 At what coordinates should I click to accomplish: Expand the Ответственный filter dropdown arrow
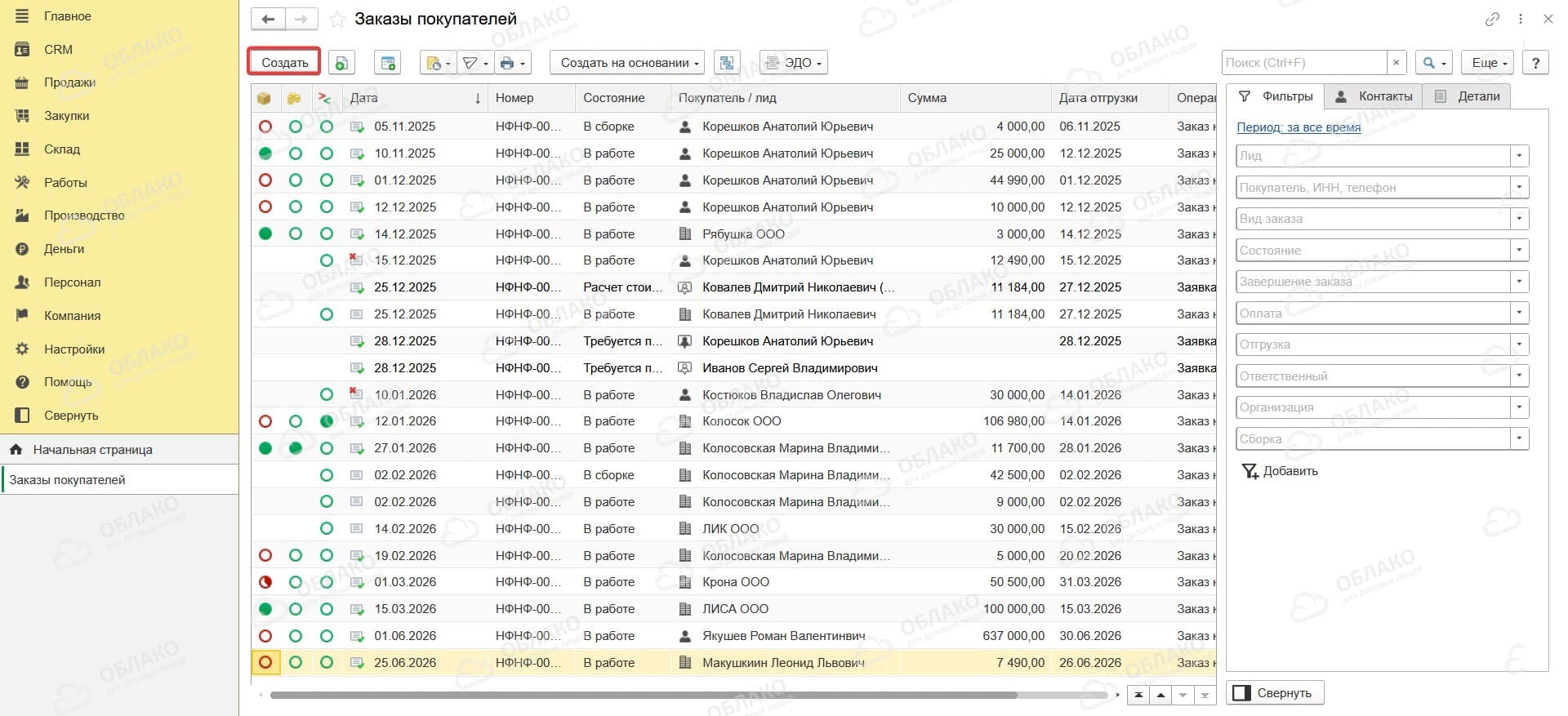(1519, 376)
